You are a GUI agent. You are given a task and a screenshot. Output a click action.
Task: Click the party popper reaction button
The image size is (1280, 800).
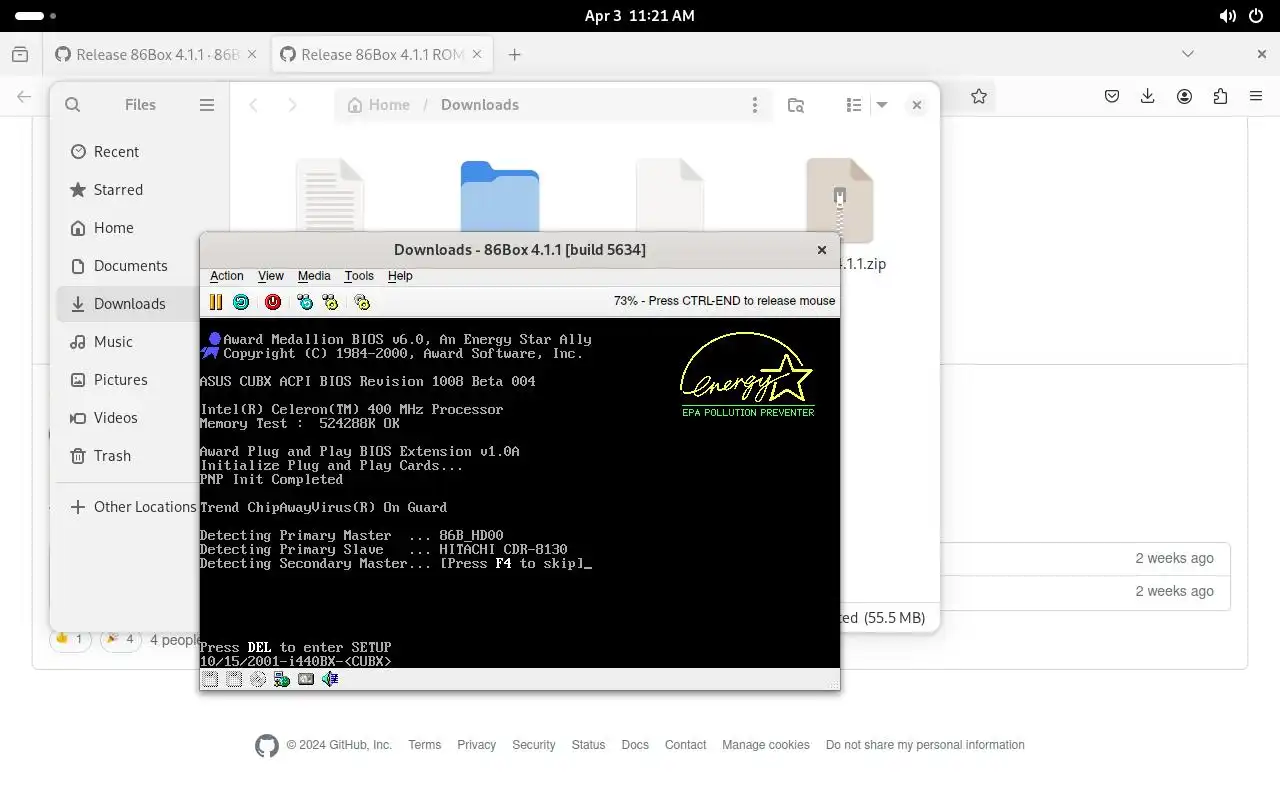click(x=120, y=639)
